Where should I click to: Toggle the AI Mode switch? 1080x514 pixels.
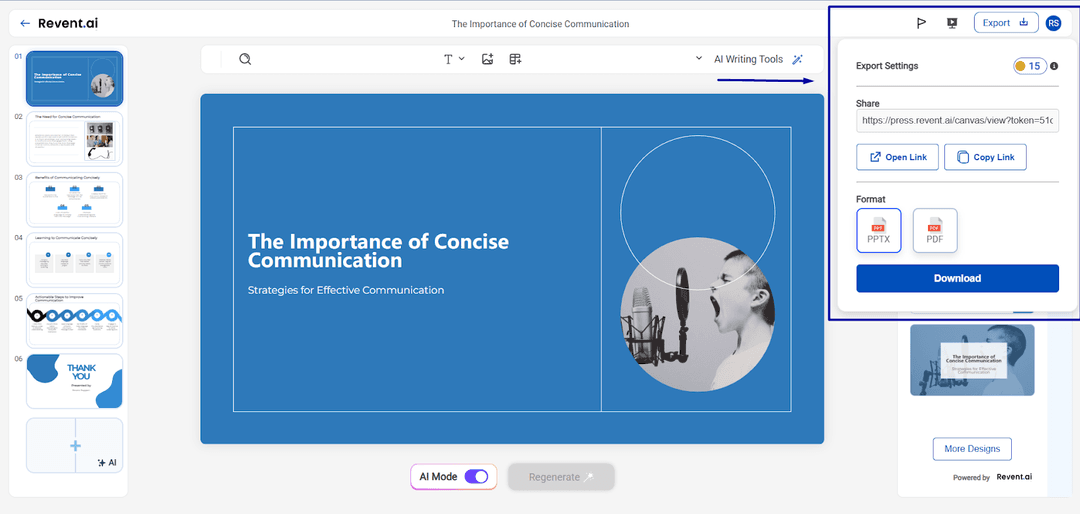click(x=476, y=477)
